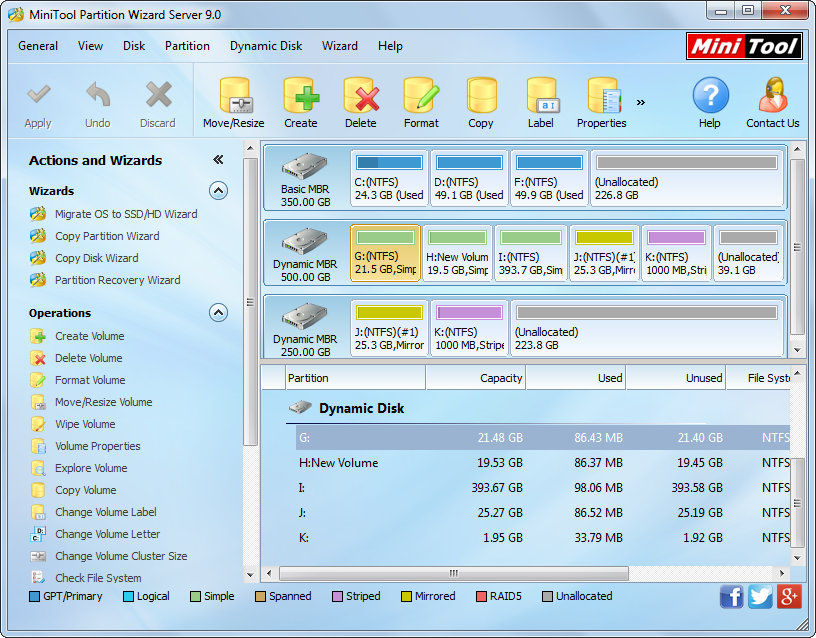Image resolution: width=816 pixels, height=638 pixels.
Task: Select 223.8 GB Unallocated block on 250 GB disk
Action: (x=647, y=328)
